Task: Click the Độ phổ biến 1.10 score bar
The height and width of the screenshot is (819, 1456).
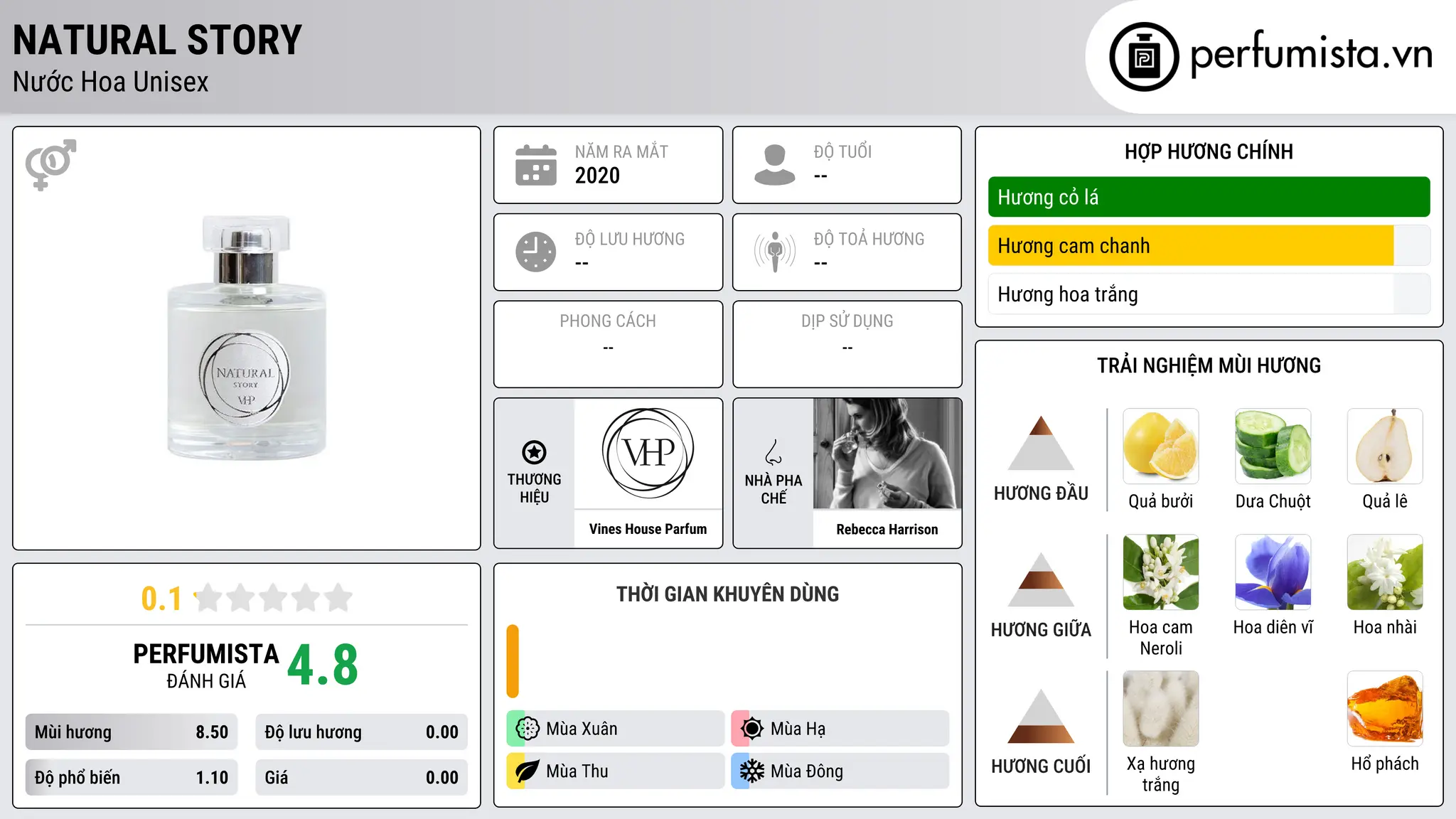Action: tap(132, 778)
